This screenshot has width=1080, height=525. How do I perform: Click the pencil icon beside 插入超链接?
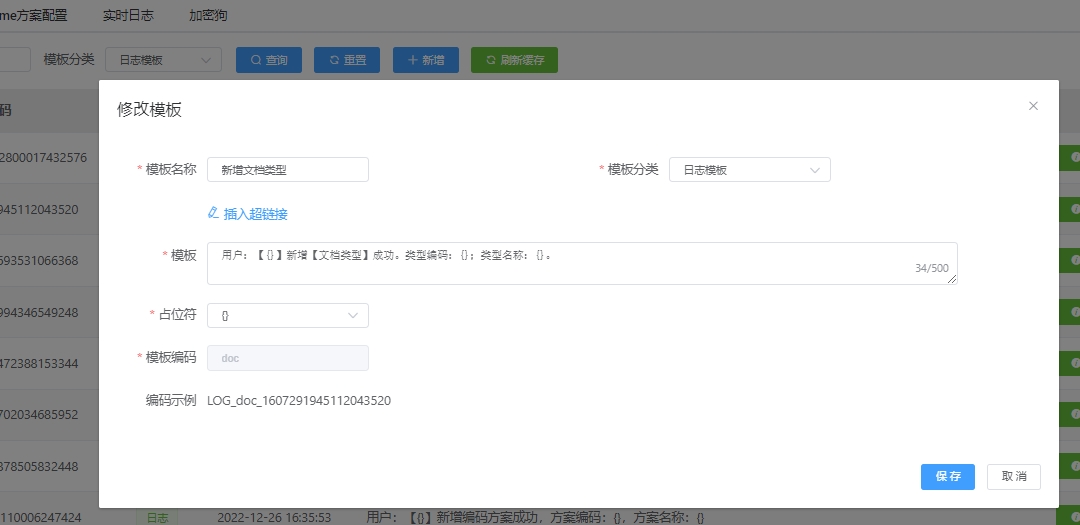[x=213, y=213]
